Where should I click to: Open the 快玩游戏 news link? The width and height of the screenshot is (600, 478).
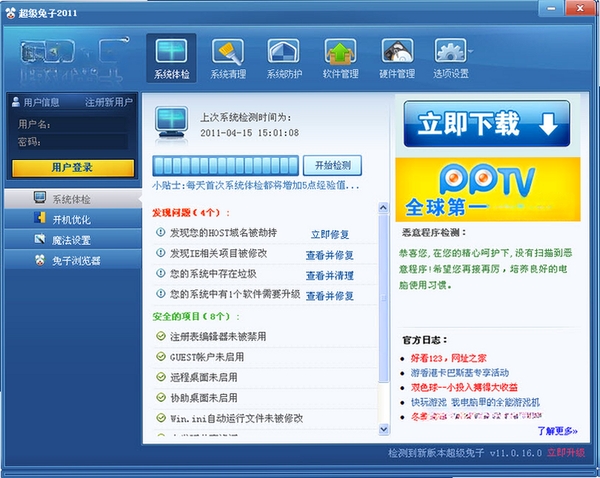(475, 402)
